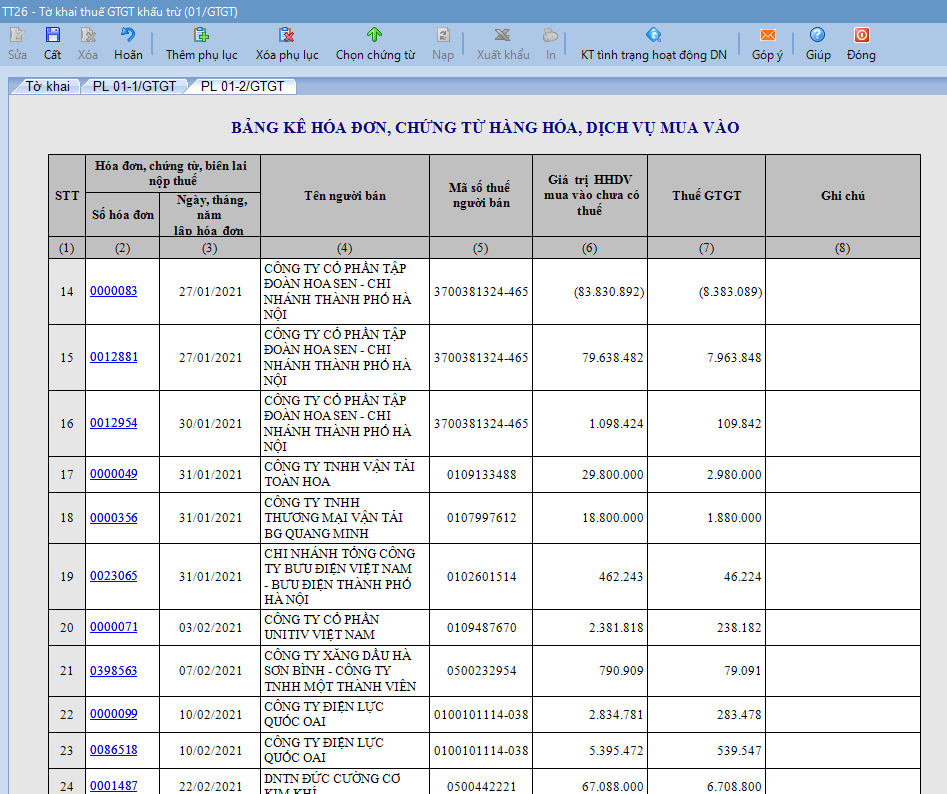Open invoice link 0012881
The height and width of the screenshot is (794, 947).
[114, 357]
